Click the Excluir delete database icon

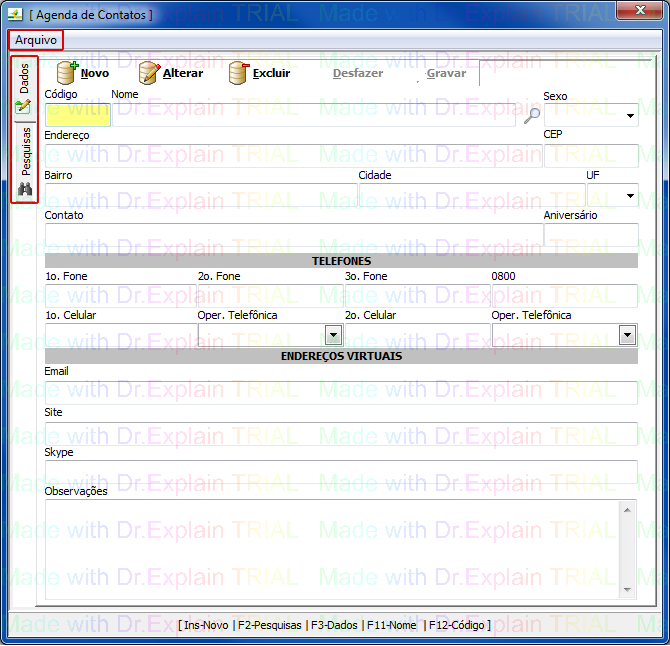pos(239,73)
